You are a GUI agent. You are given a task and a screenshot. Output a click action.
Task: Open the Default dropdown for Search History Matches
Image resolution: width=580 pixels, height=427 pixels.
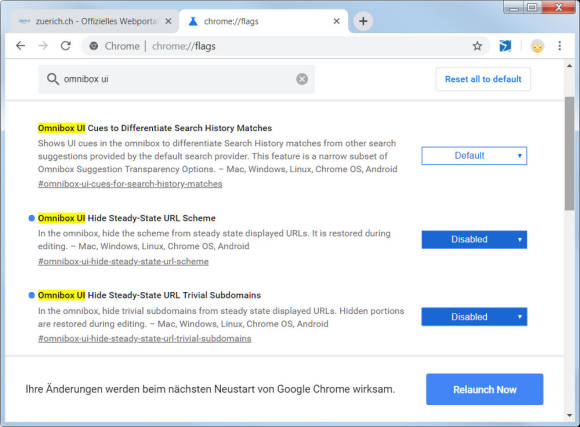(474, 156)
